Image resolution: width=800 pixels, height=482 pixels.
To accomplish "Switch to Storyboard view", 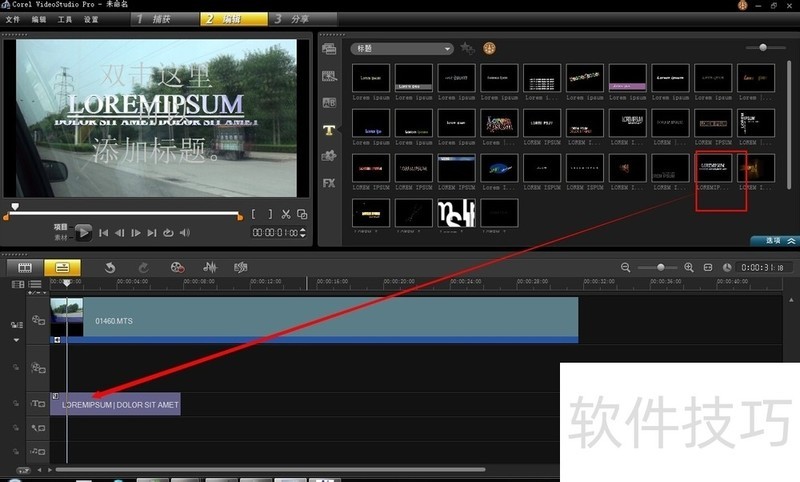I will click(x=24, y=267).
